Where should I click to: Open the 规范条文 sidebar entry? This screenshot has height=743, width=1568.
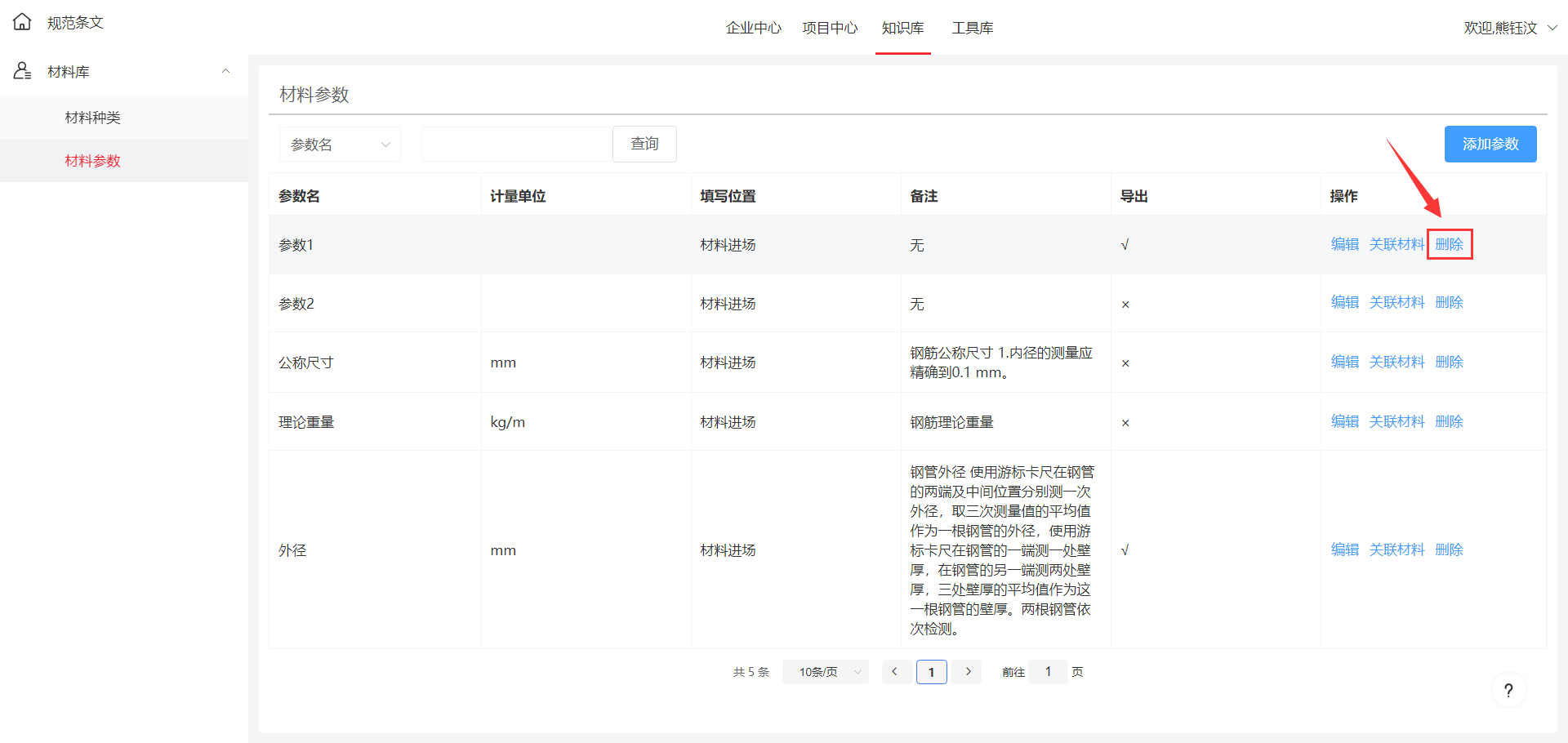pos(75,23)
